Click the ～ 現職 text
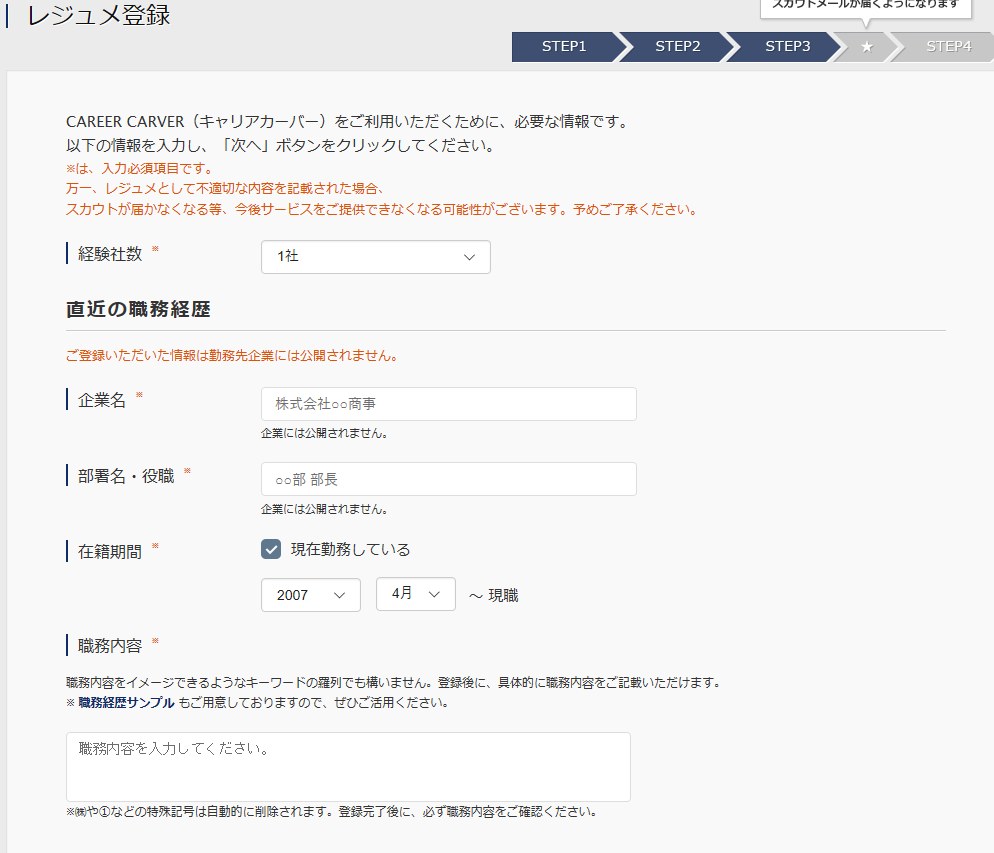The height and width of the screenshot is (853, 994). [494, 596]
